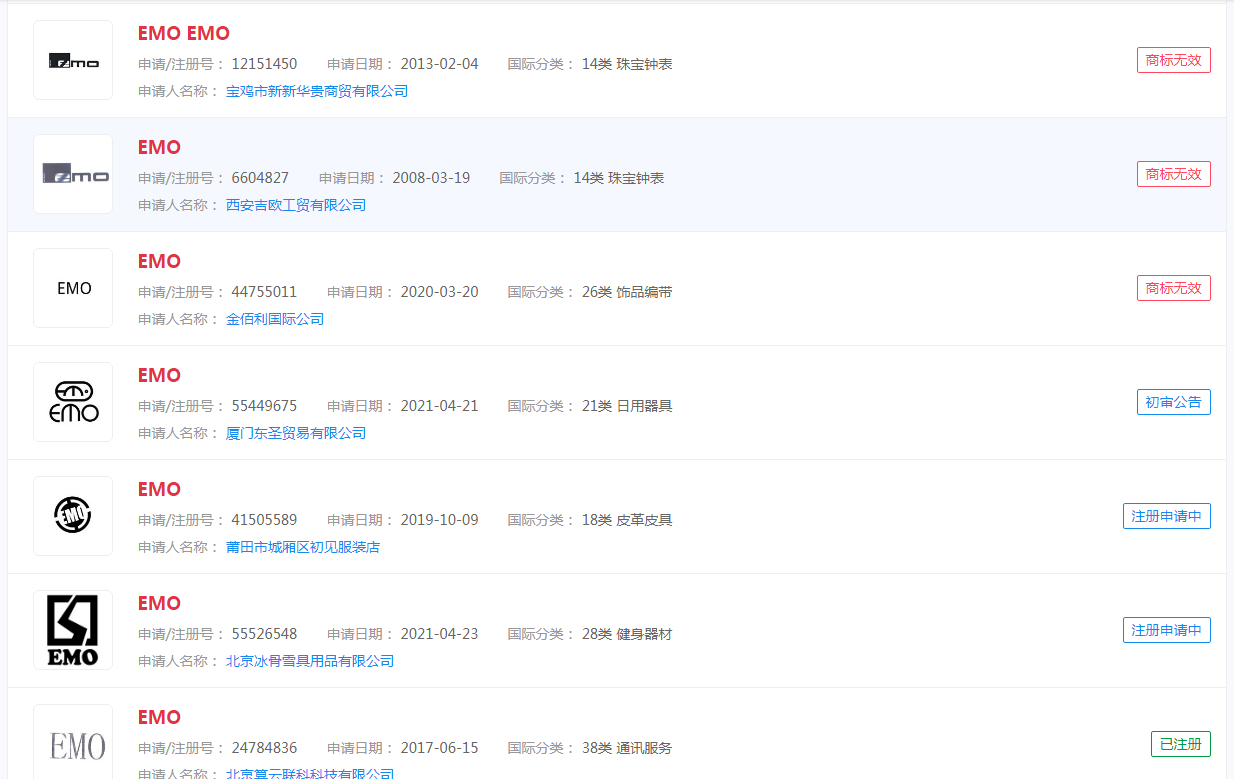Viewport: 1234px width, 779px height.
Task: Select class text 28类 健身器材
Action: [x=627, y=634]
